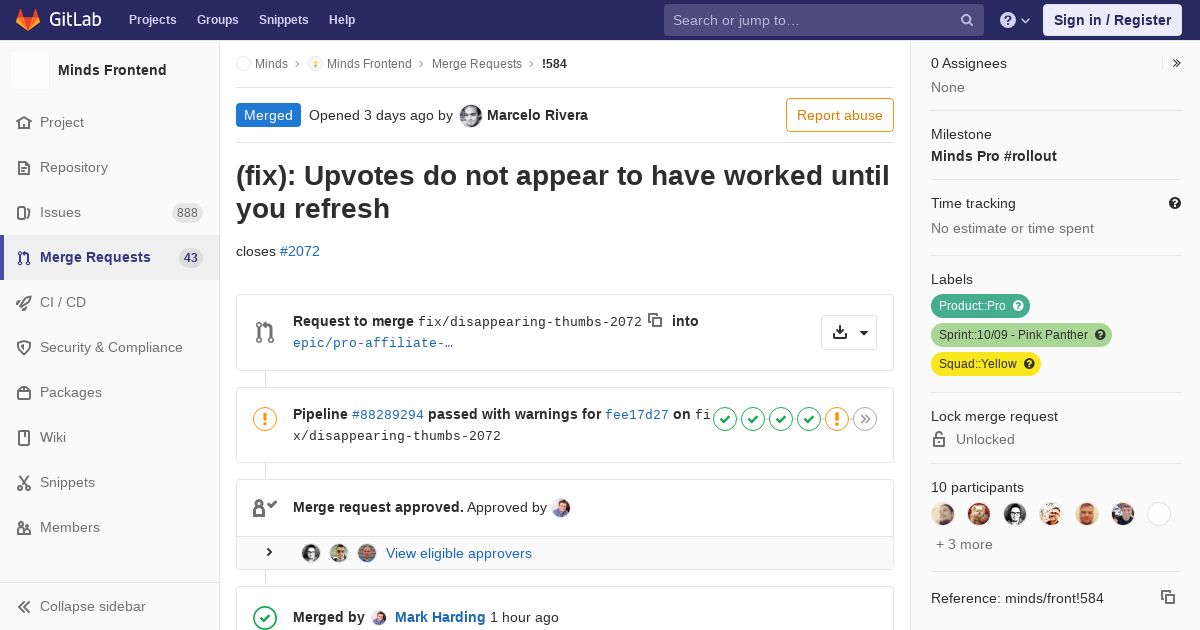Image resolution: width=1200 pixels, height=630 pixels.
Task: Click the 43 merge requests badge
Action: pyautogui.click(x=191, y=257)
